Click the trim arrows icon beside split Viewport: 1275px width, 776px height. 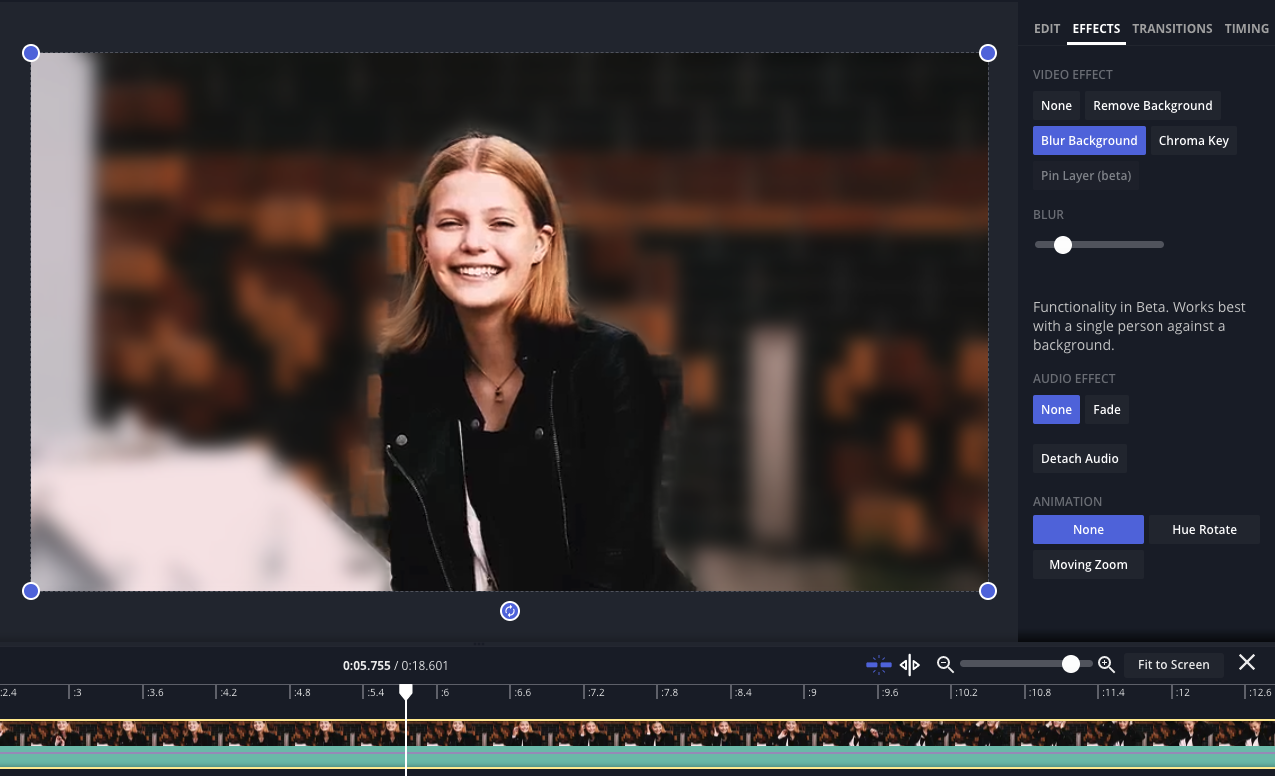pyautogui.click(x=909, y=664)
